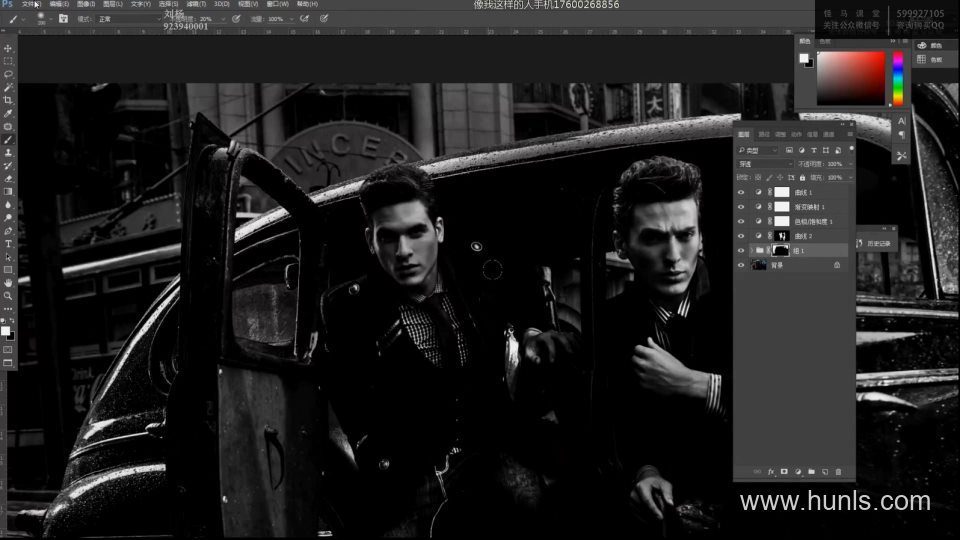Viewport: 960px width, 540px height.
Task: Expand the 组 1 layer group
Action: [751, 250]
